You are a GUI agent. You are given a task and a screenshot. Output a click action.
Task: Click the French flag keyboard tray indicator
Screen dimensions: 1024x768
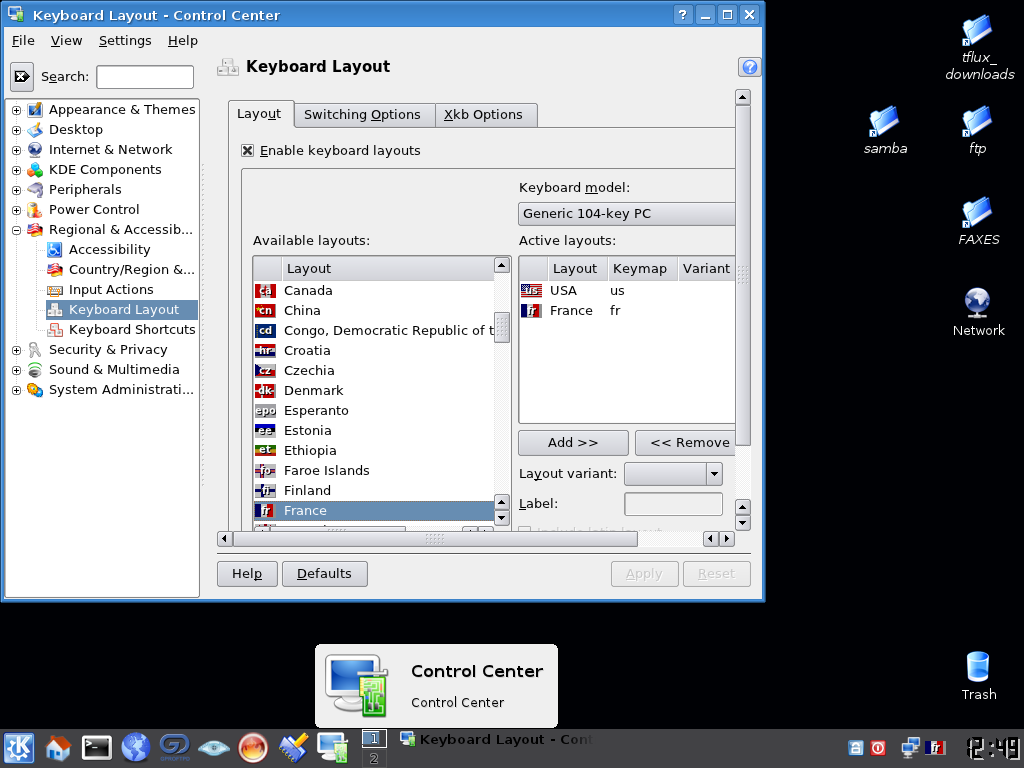pos(936,747)
